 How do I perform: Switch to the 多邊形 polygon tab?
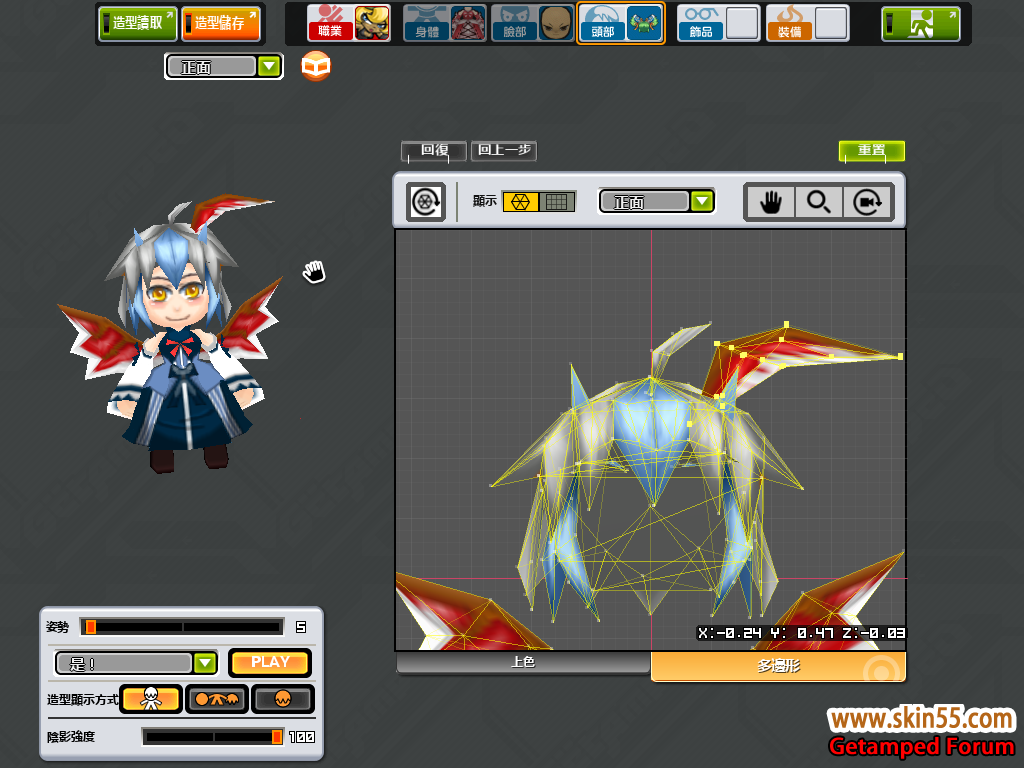click(x=778, y=666)
